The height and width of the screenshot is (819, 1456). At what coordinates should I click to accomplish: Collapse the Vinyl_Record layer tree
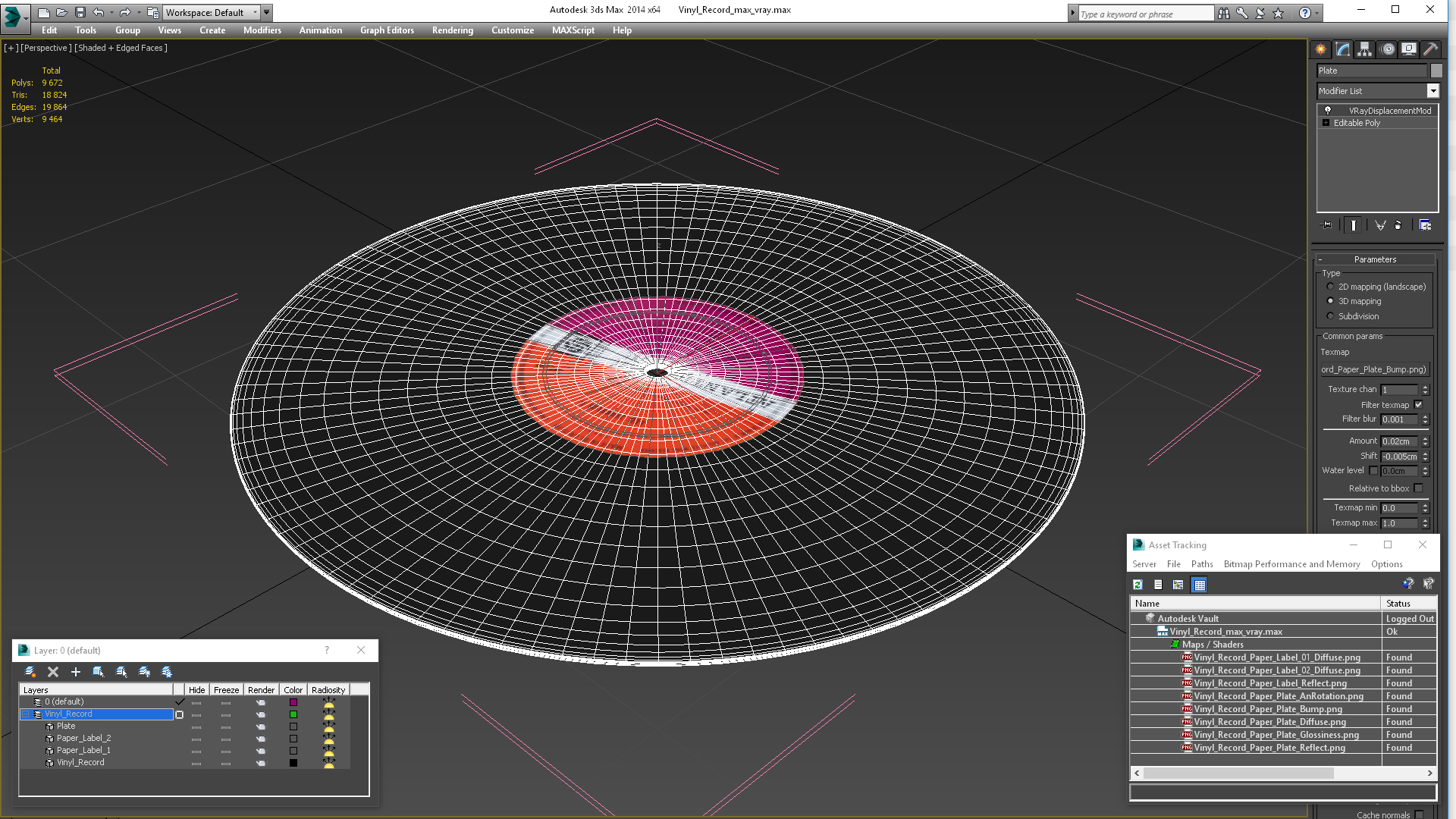(x=26, y=714)
